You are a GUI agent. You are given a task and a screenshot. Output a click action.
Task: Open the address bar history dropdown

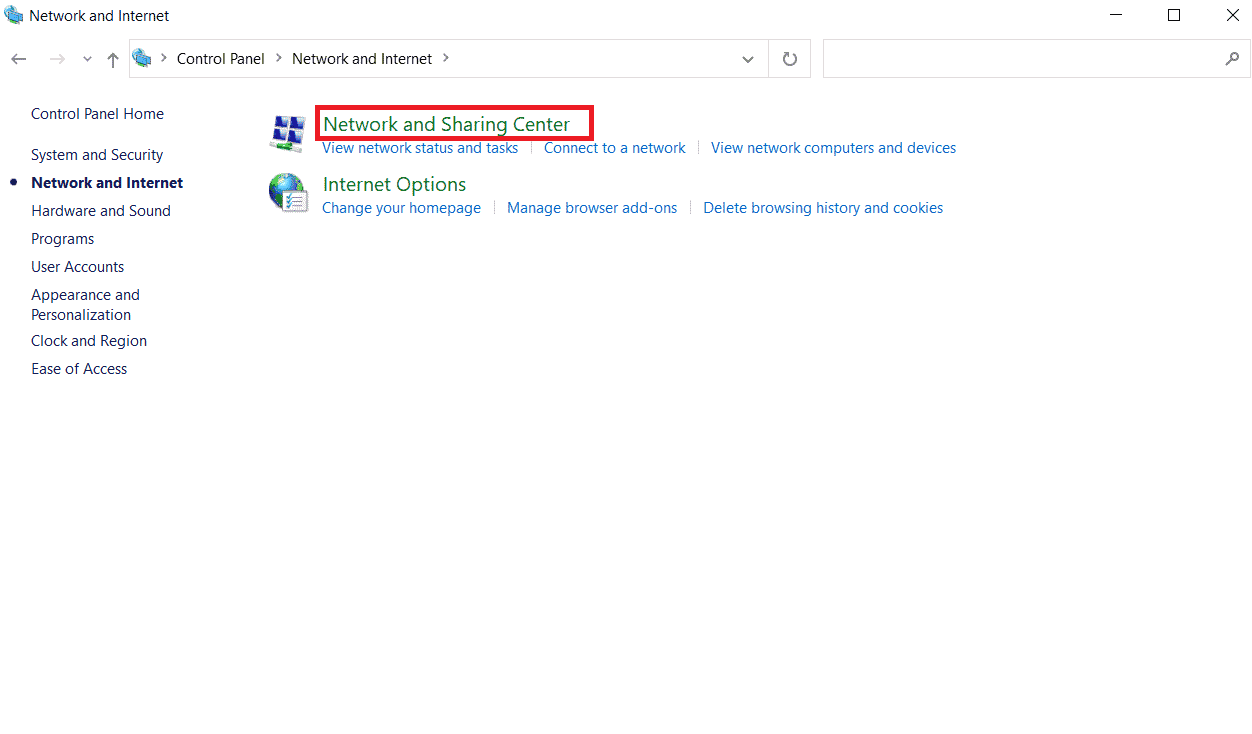pyautogui.click(x=747, y=58)
